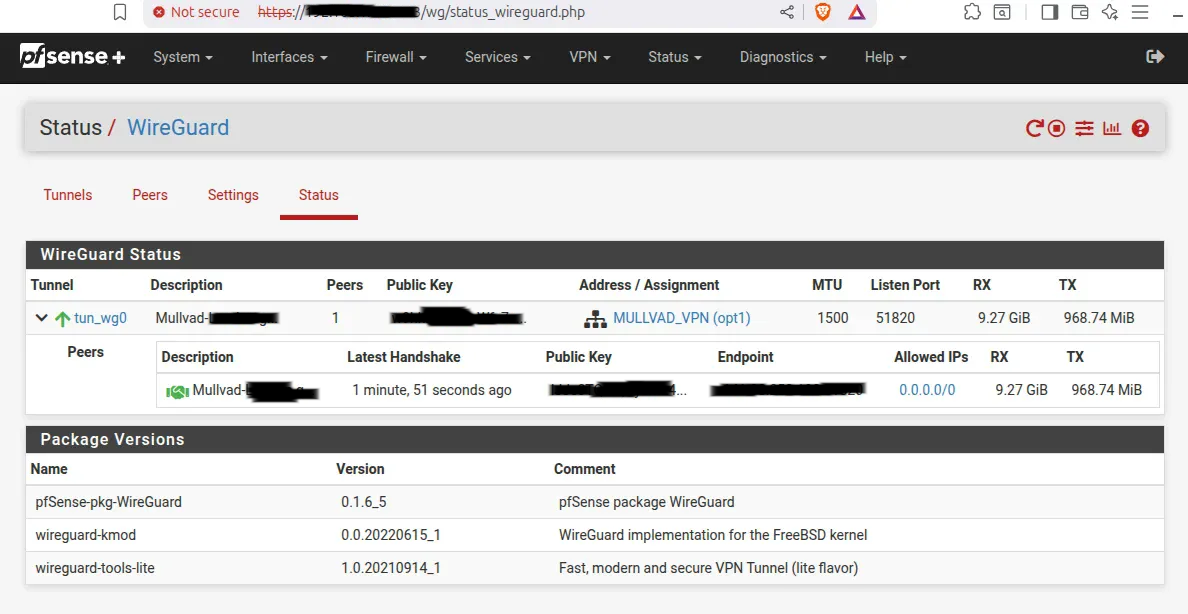Open the traffic graph bar chart icon
Image resolution: width=1188 pixels, height=614 pixels.
1111,128
